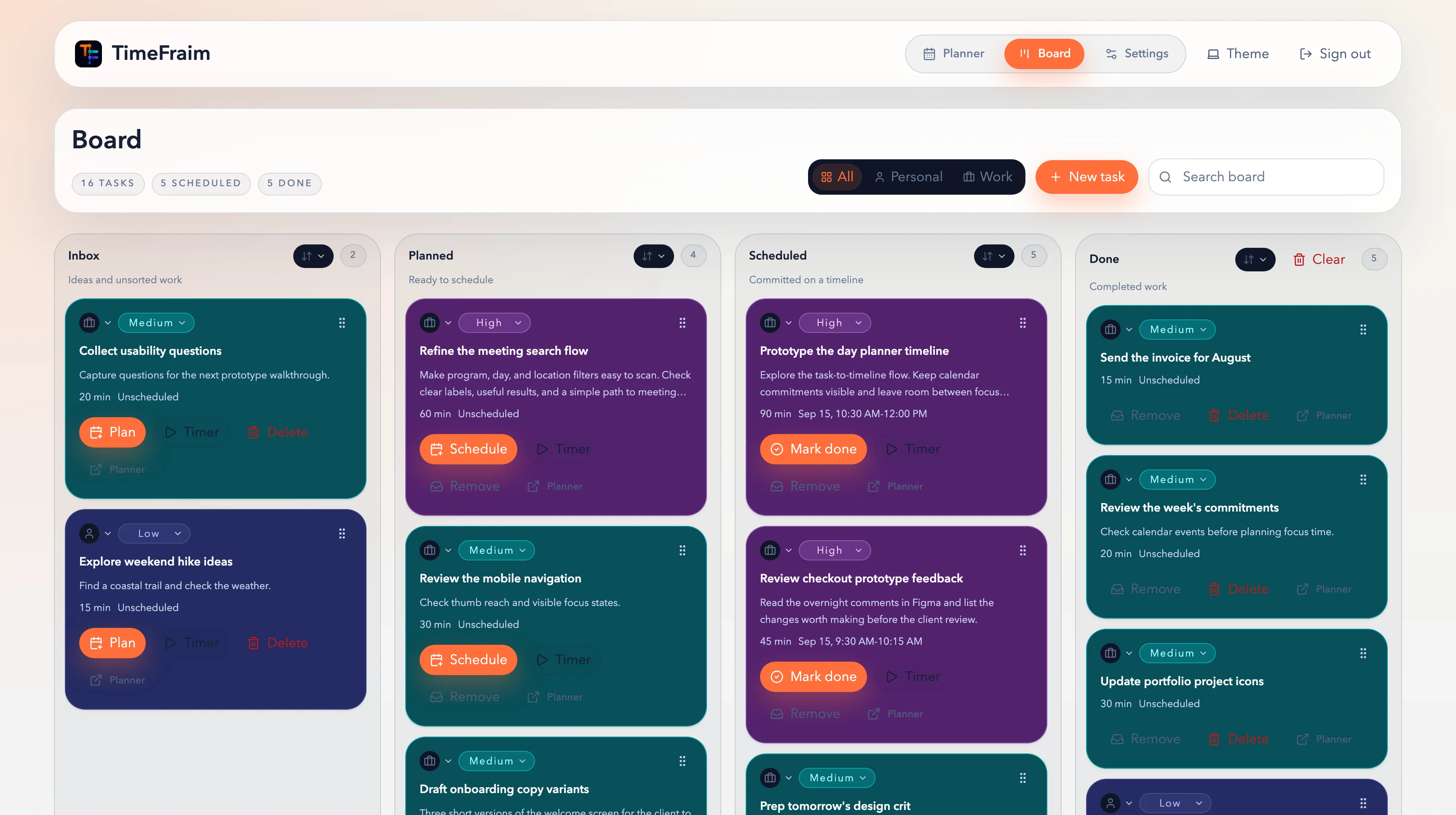The width and height of the screenshot is (1456, 815).
Task: Switch to the Board tab
Action: [1044, 54]
